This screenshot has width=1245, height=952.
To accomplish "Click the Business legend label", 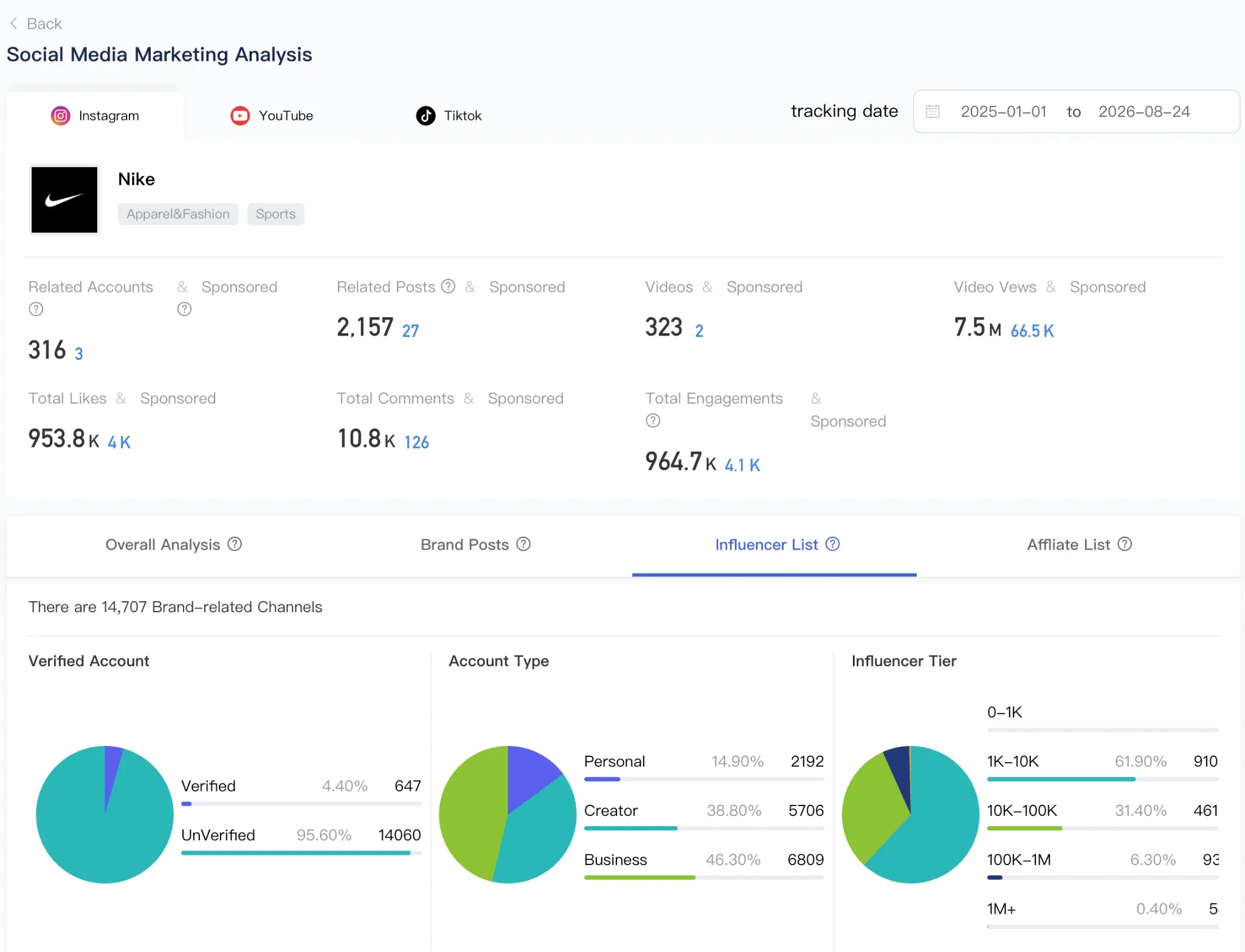I will coord(616,860).
